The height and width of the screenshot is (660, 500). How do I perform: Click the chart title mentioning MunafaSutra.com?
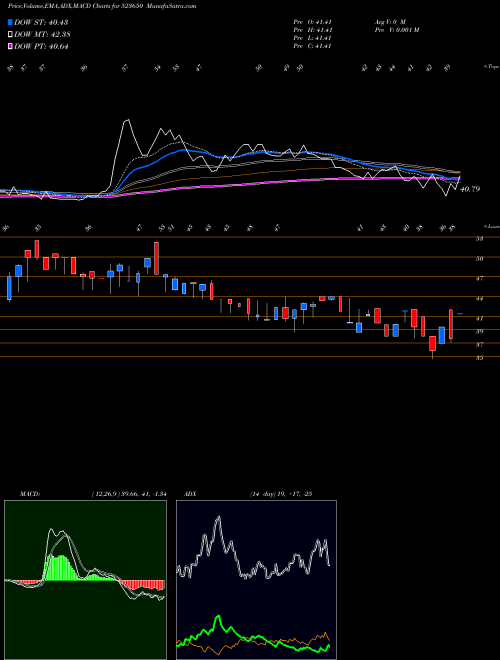tap(102, 6)
